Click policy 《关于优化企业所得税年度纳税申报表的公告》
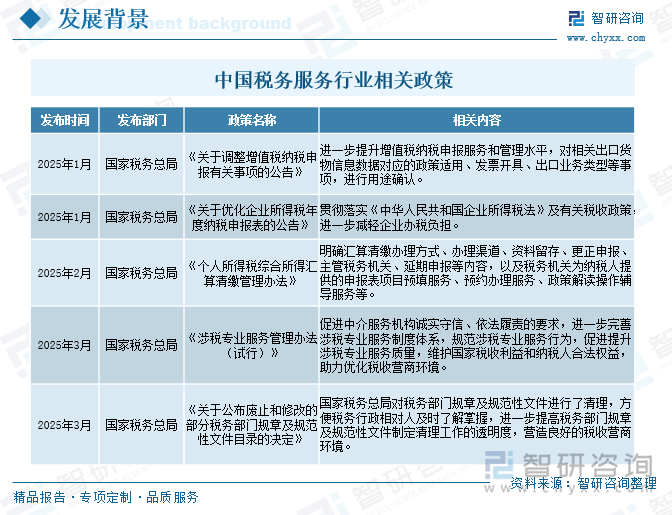This screenshot has width=672, height=515. 252,218
